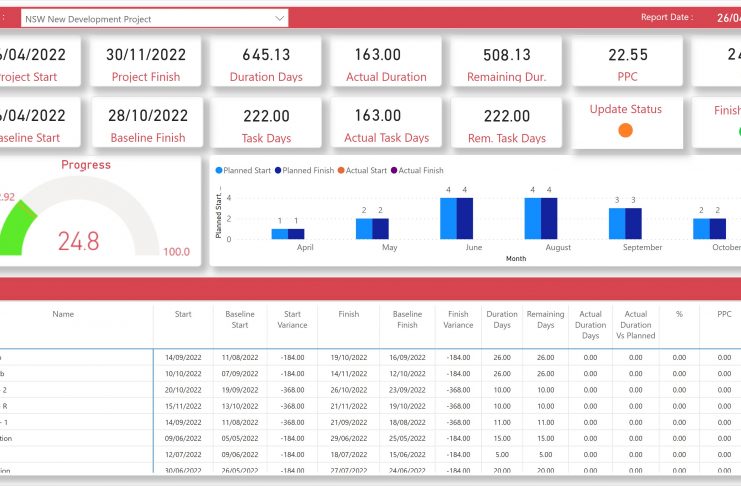
Task: Select the June bars in chart
Action: point(456,218)
